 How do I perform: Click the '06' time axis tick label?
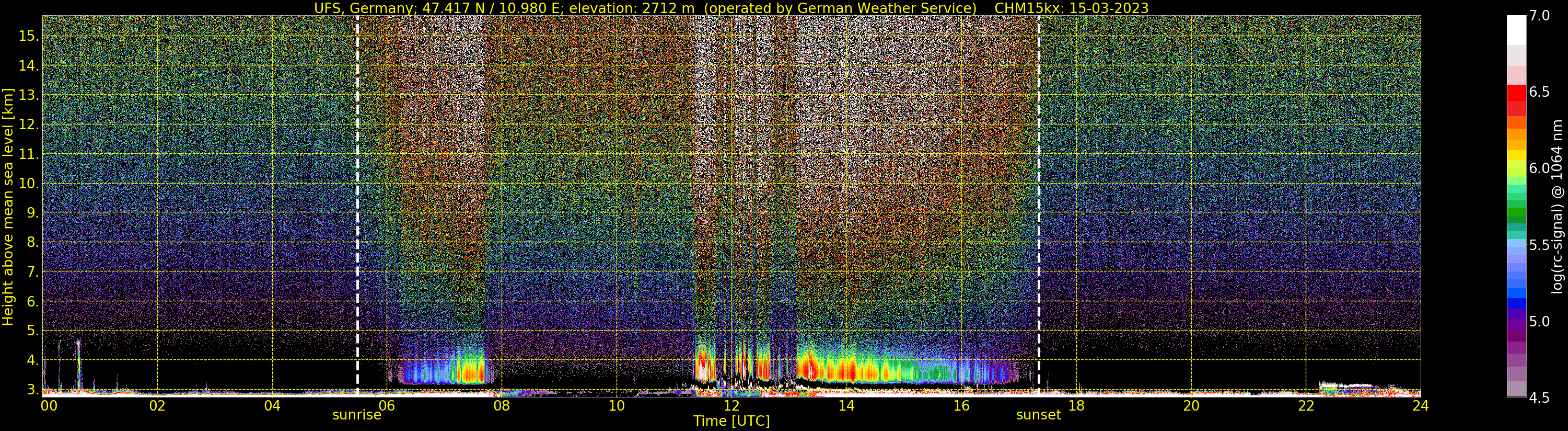[x=387, y=405]
